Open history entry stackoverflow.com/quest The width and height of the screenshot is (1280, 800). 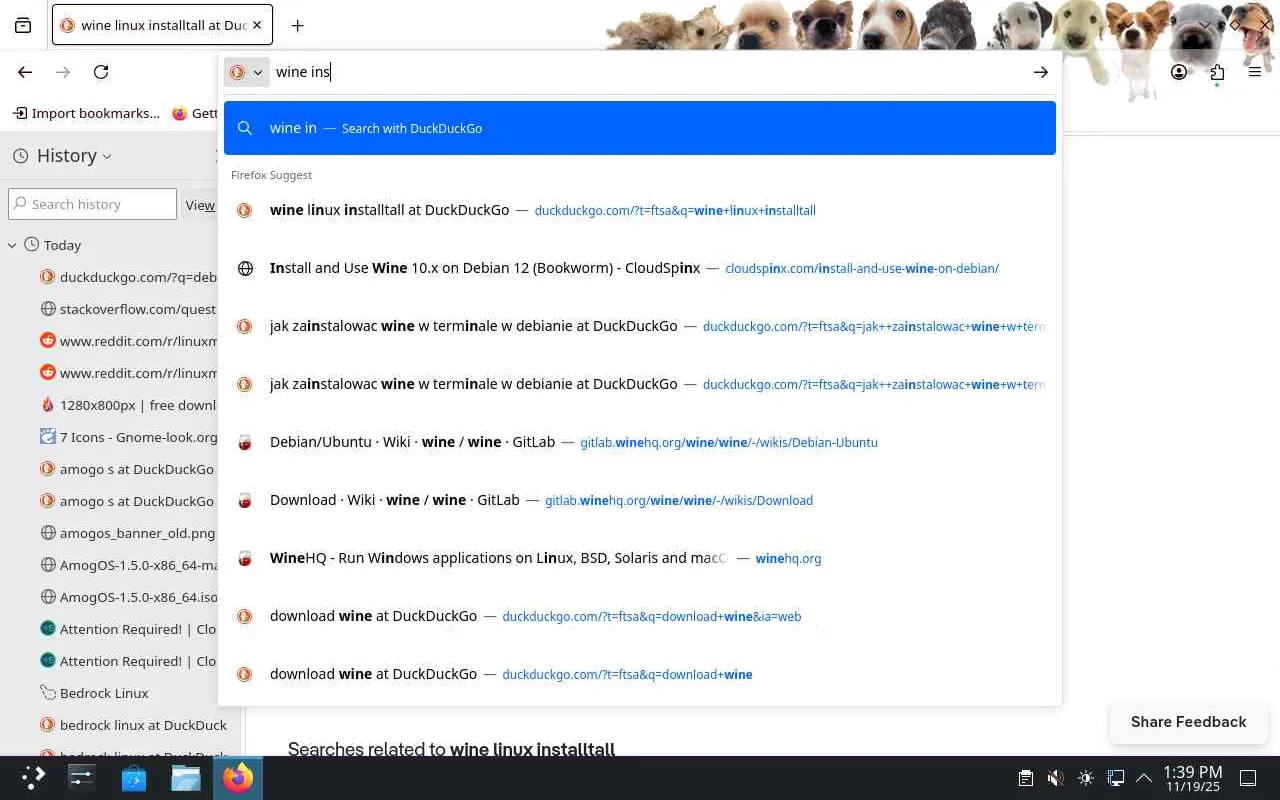click(128, 309)
